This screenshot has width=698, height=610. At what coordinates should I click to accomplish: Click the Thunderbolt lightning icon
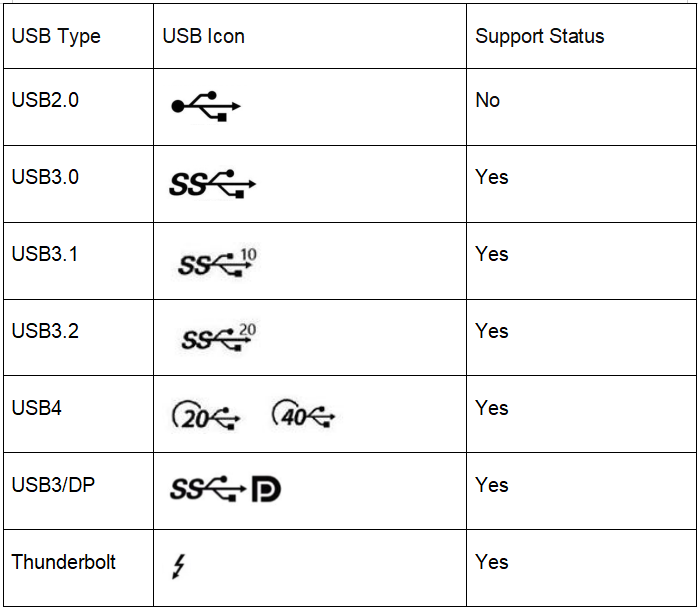179,566
